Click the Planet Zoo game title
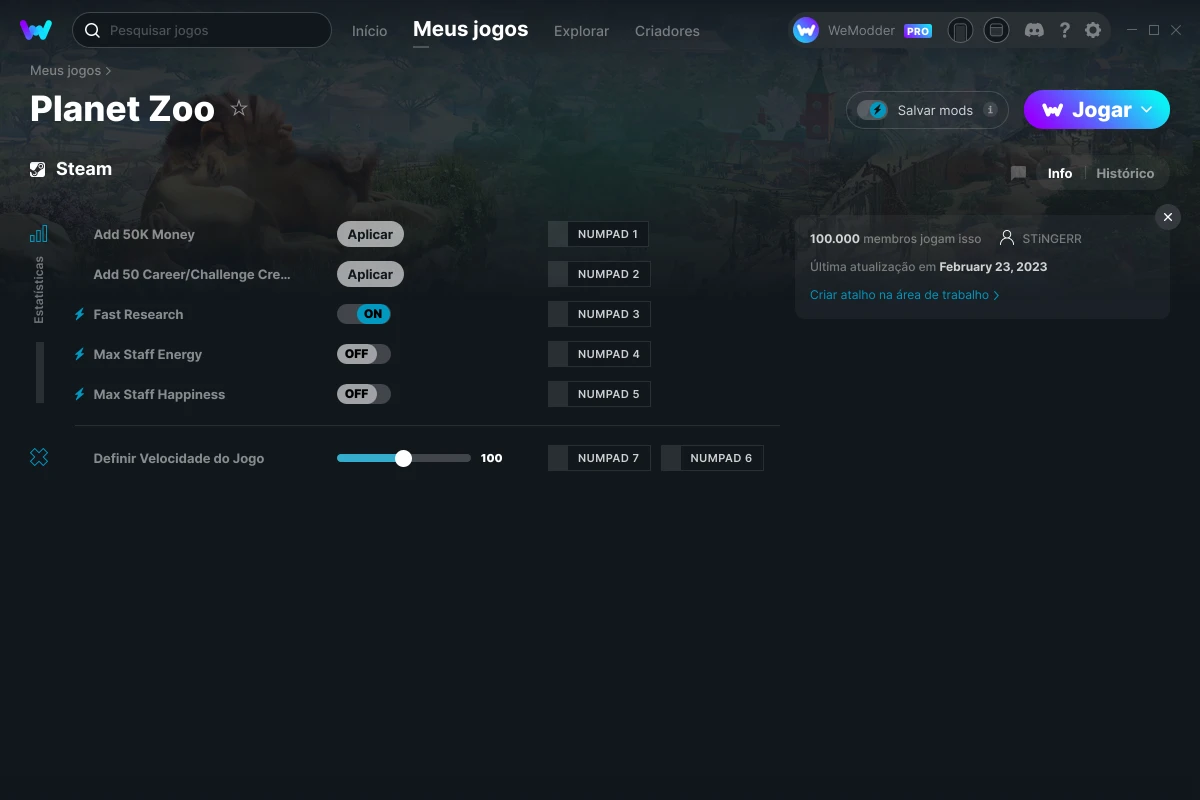 122,108
